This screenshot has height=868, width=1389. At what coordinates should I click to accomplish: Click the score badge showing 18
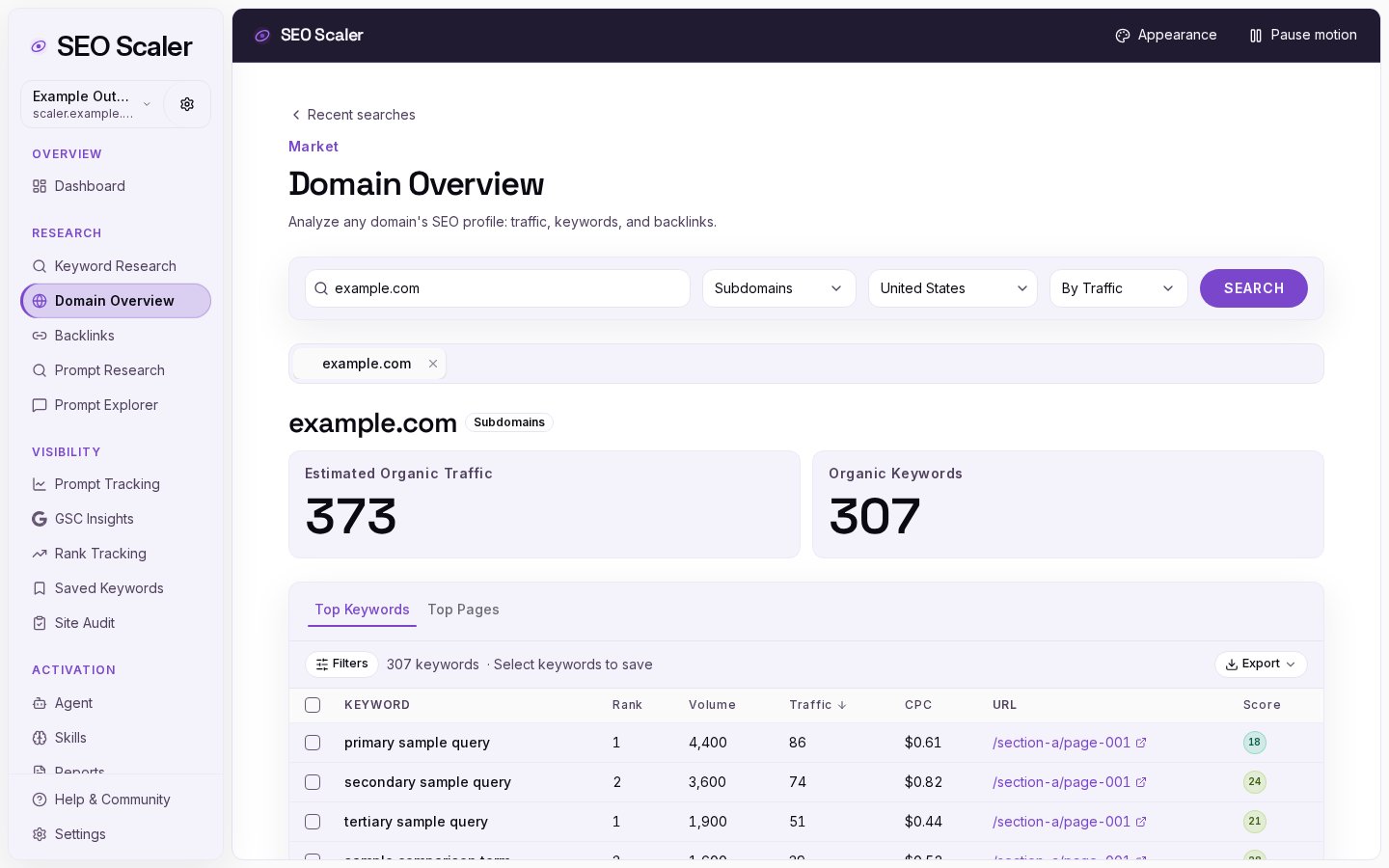click(1255, 743)
